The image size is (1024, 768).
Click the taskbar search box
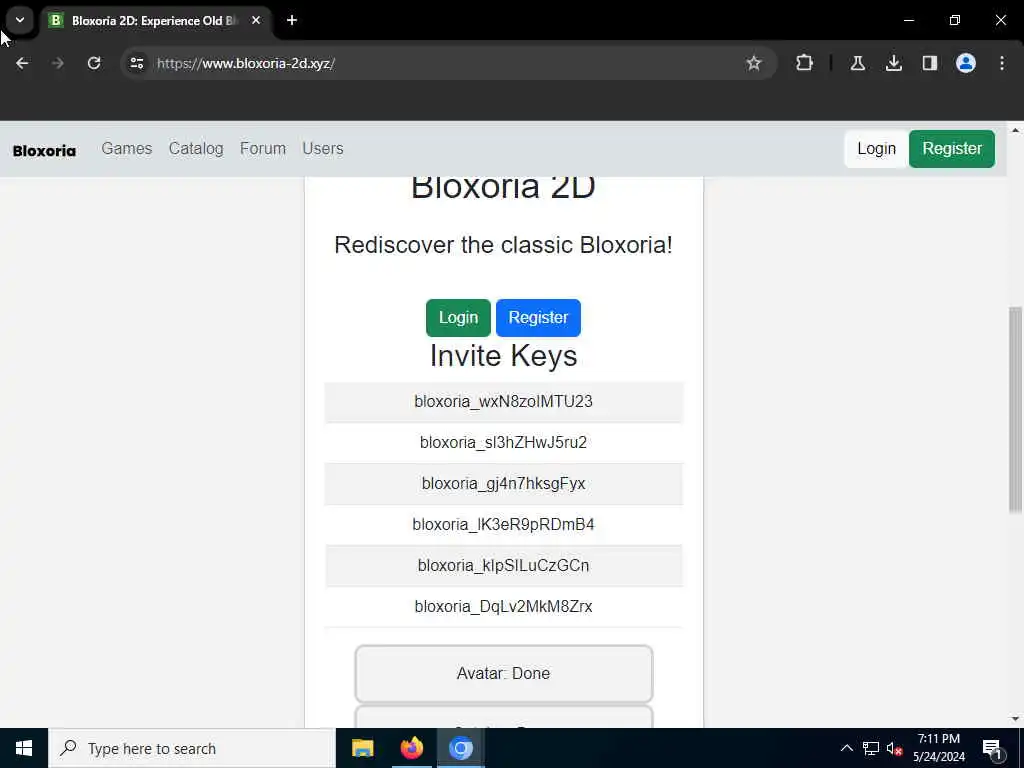191,748
